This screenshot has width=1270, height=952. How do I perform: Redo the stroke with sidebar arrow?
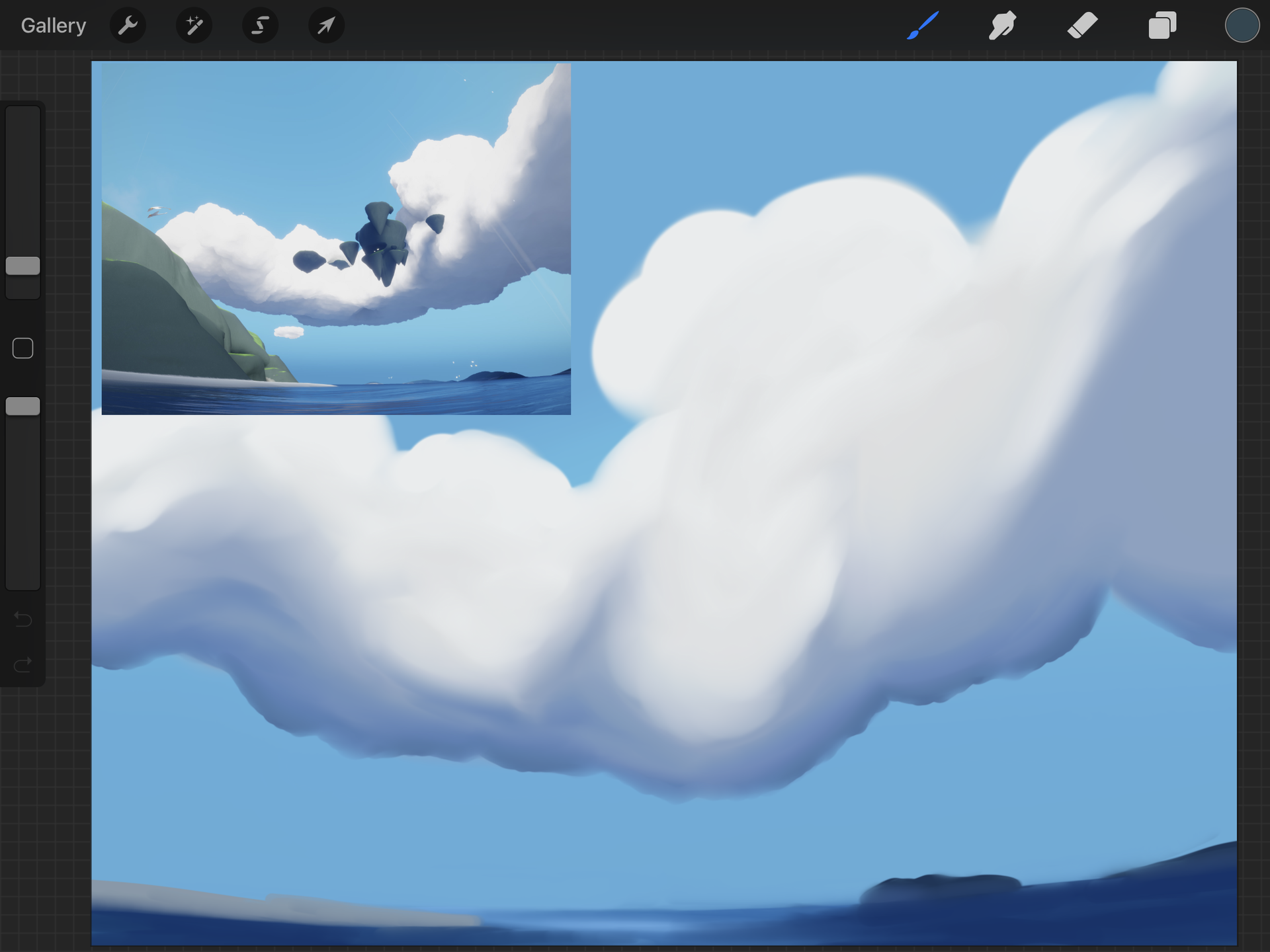coord(23,664)
